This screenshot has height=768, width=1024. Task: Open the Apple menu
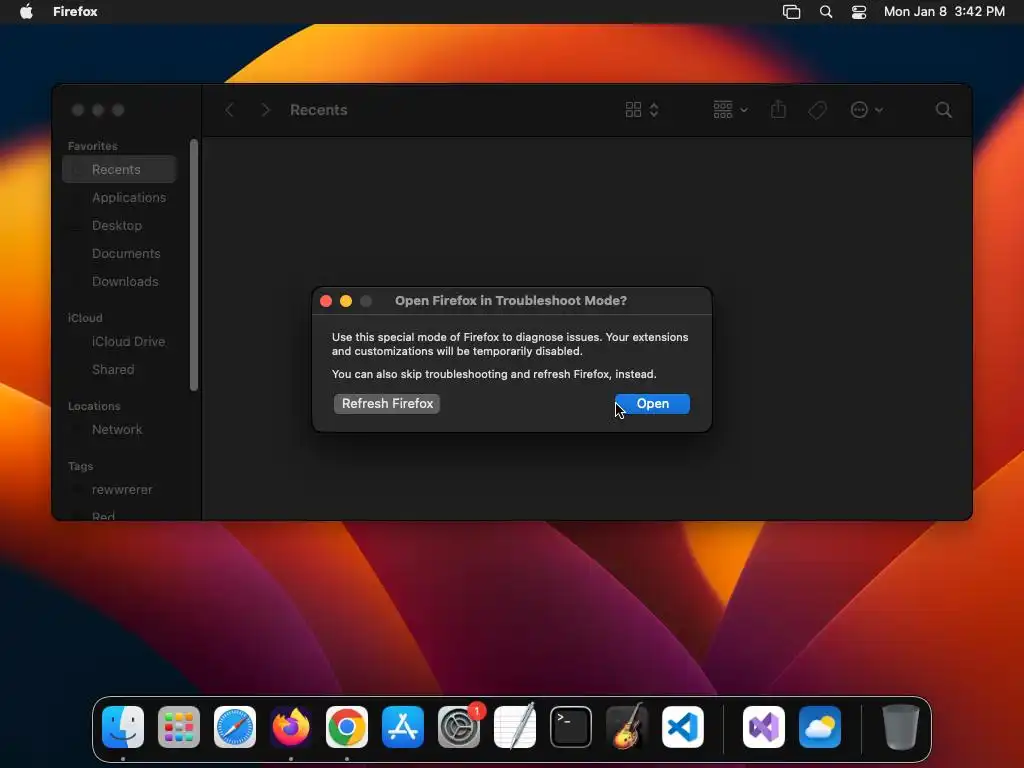[x=26, y=12]
